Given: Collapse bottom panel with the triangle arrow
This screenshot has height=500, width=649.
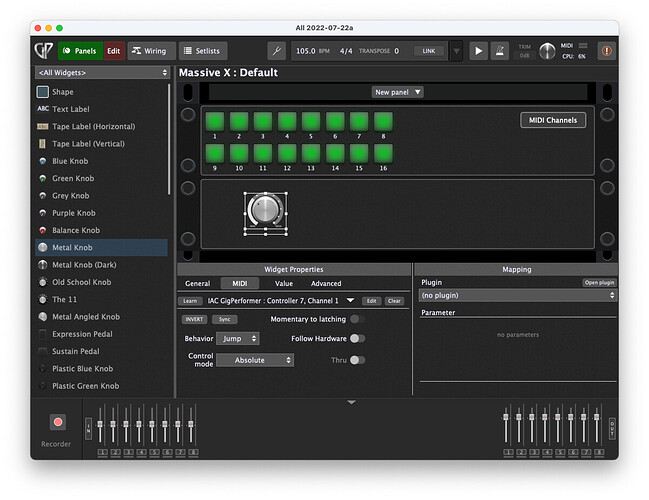Looking at the screenshot, I should 351,402.
